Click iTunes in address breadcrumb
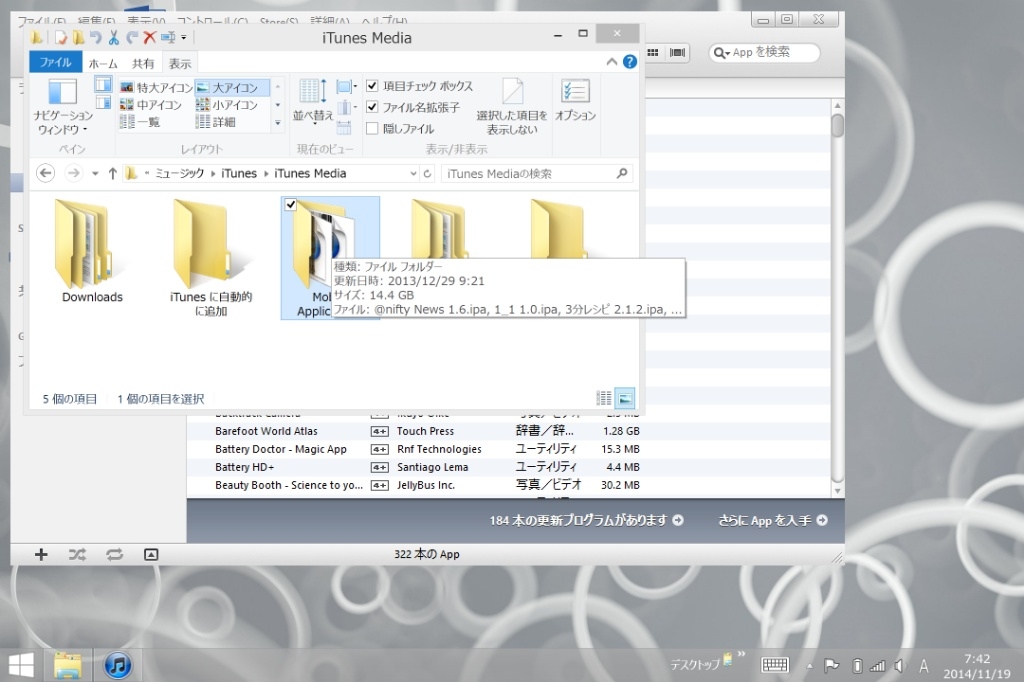The image size is (1024, 682). coord(239,173)
